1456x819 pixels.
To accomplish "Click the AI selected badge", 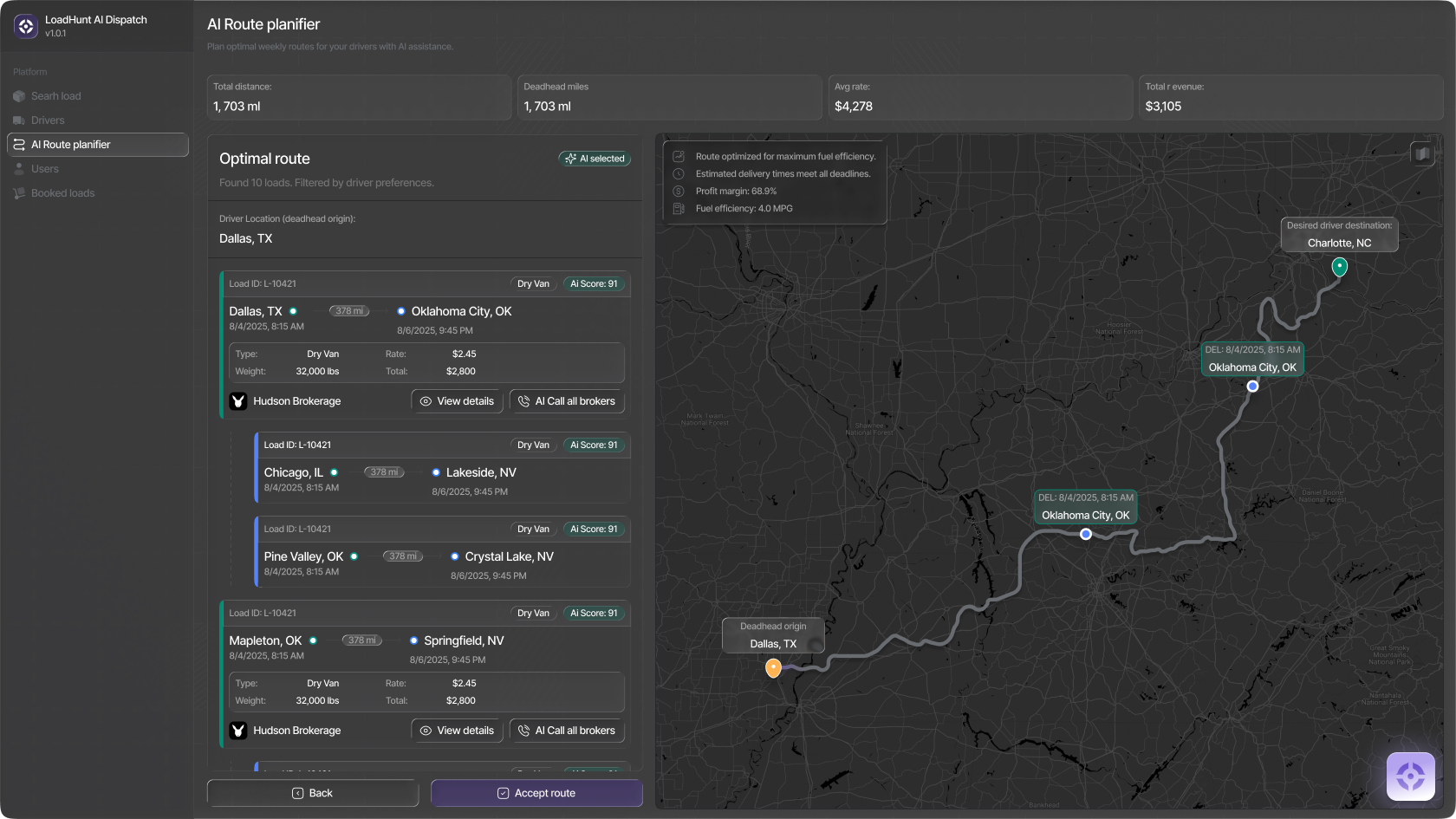I will tap(595, 159).
